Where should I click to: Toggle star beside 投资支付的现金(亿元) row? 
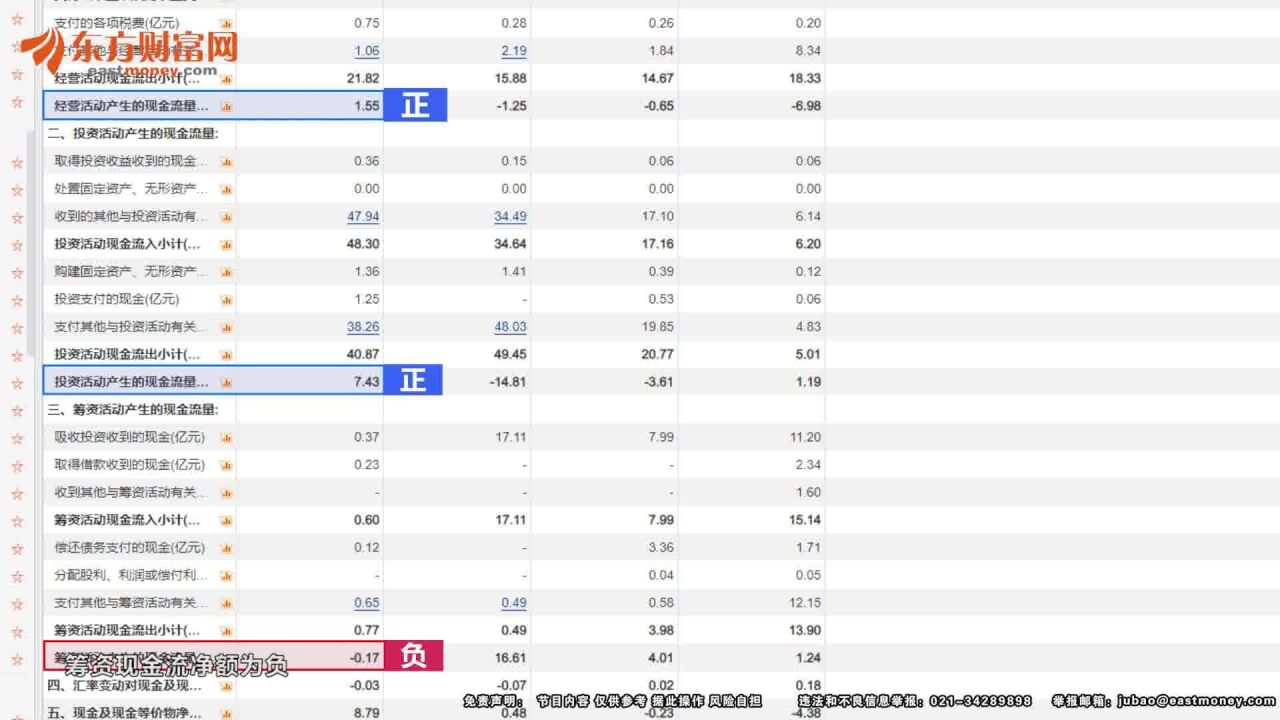16,300
